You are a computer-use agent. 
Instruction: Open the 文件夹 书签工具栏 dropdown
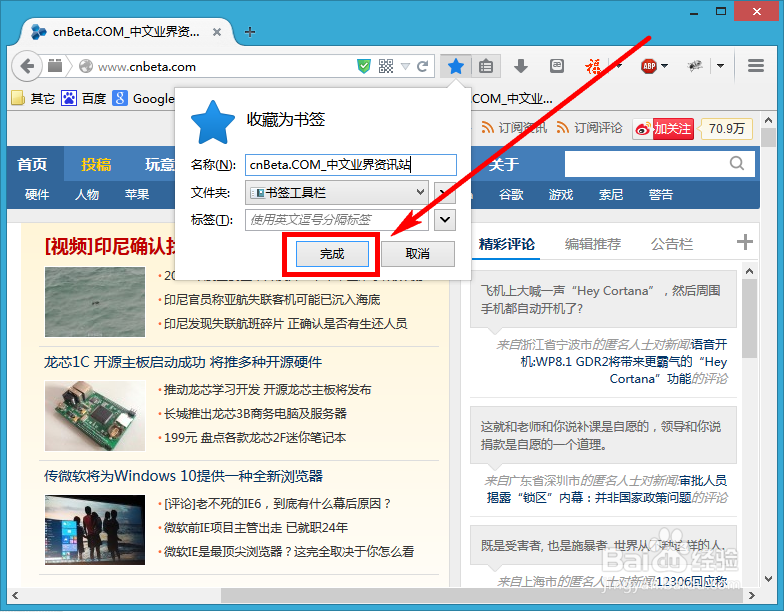point(337,192)
